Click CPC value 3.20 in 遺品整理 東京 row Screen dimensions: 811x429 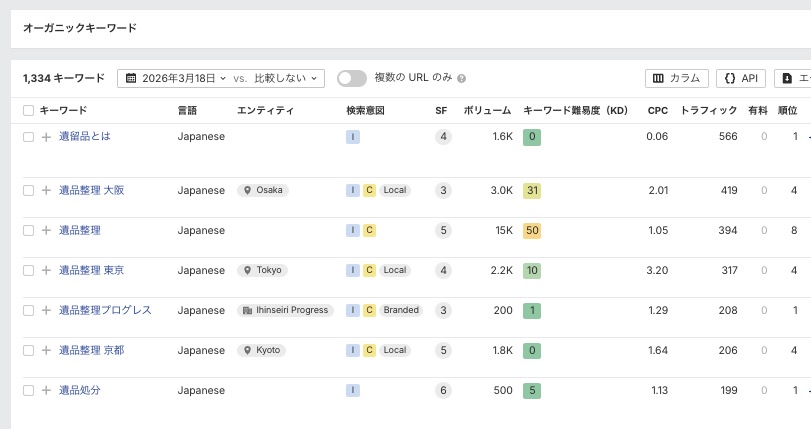click(657, 270)
